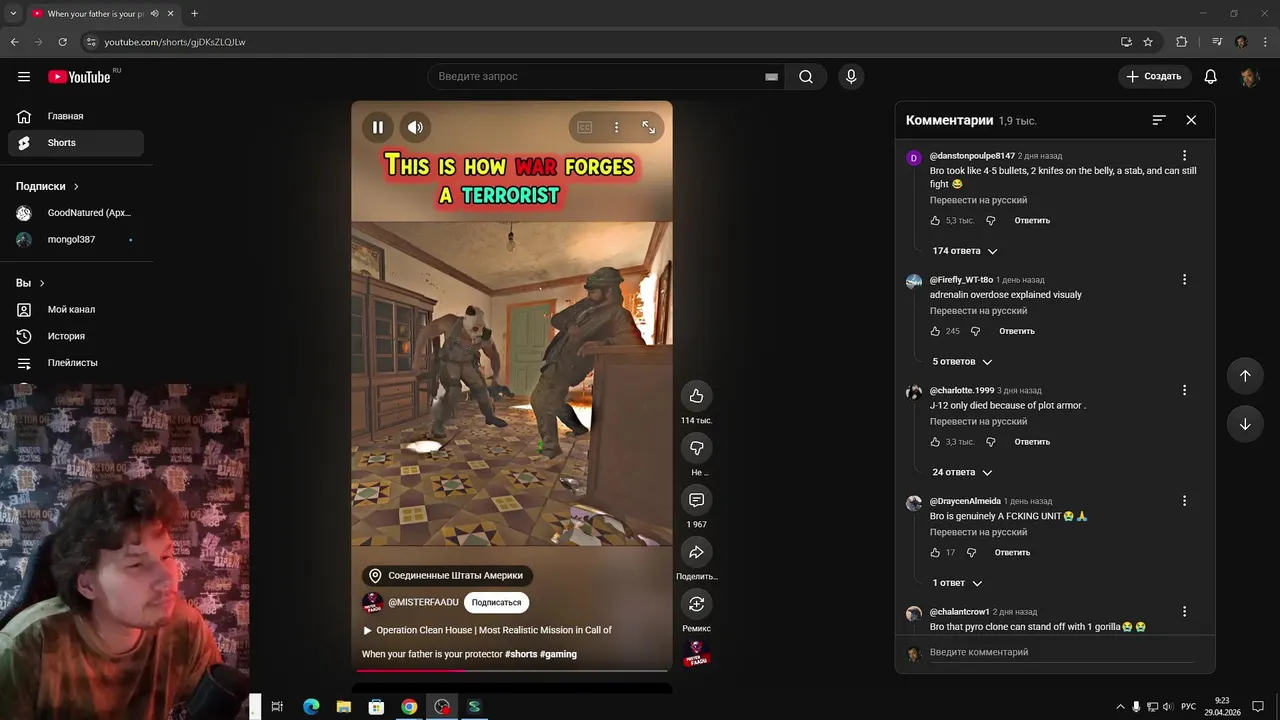1280x720 pixels.
Task: Open the Главная sidebar item
Action: click(76, 116)
